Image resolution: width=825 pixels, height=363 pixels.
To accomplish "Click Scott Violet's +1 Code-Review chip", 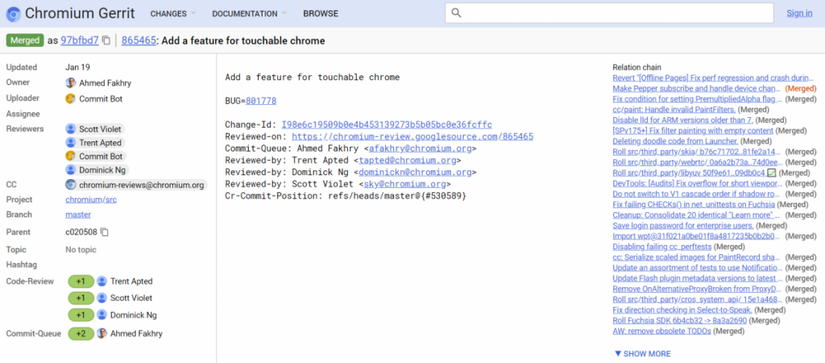I will click(81, 298).
